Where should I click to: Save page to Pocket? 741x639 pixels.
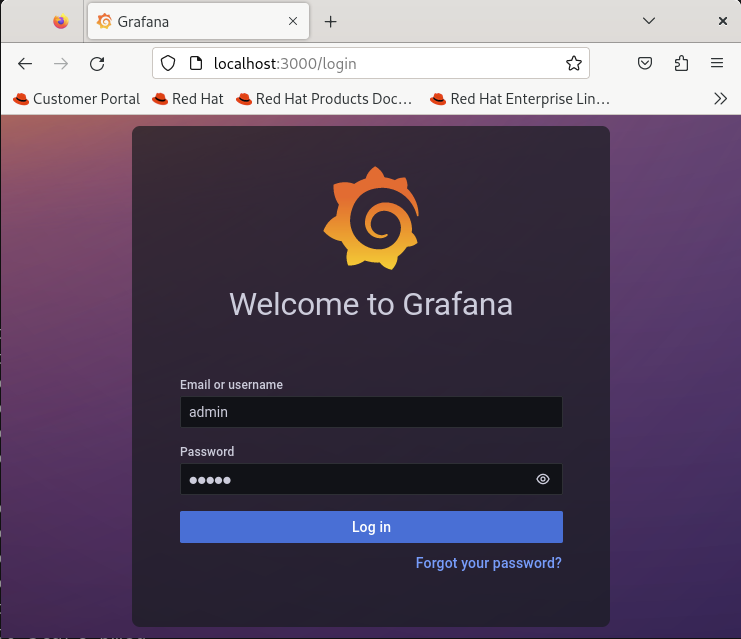[x=645, y=63]
